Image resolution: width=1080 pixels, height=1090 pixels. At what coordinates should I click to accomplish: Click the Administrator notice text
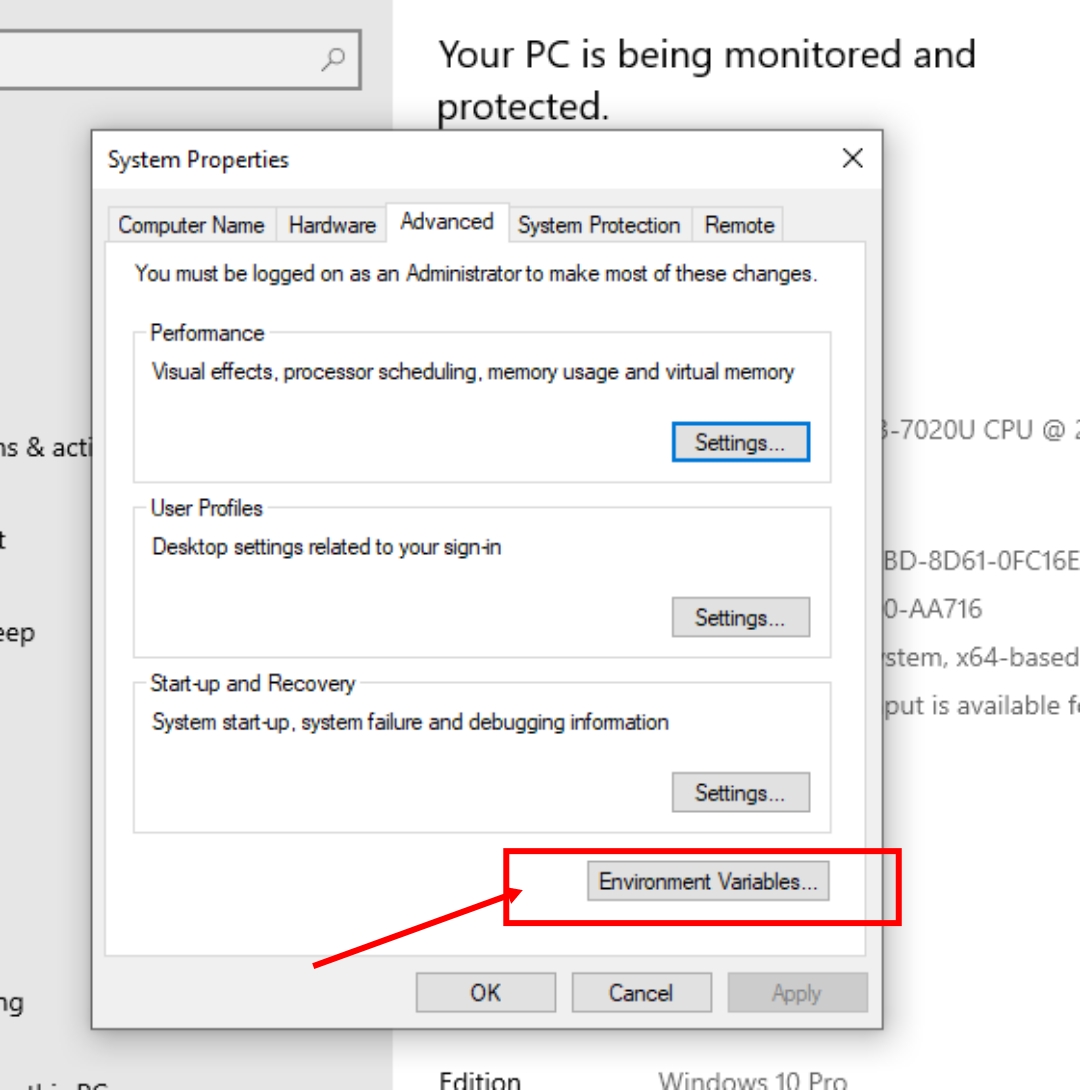tap(476, 273)
